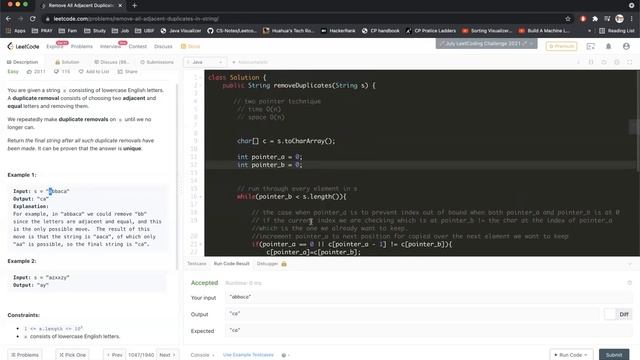
Task: Go to Next problem
Action: click(167, 355)
